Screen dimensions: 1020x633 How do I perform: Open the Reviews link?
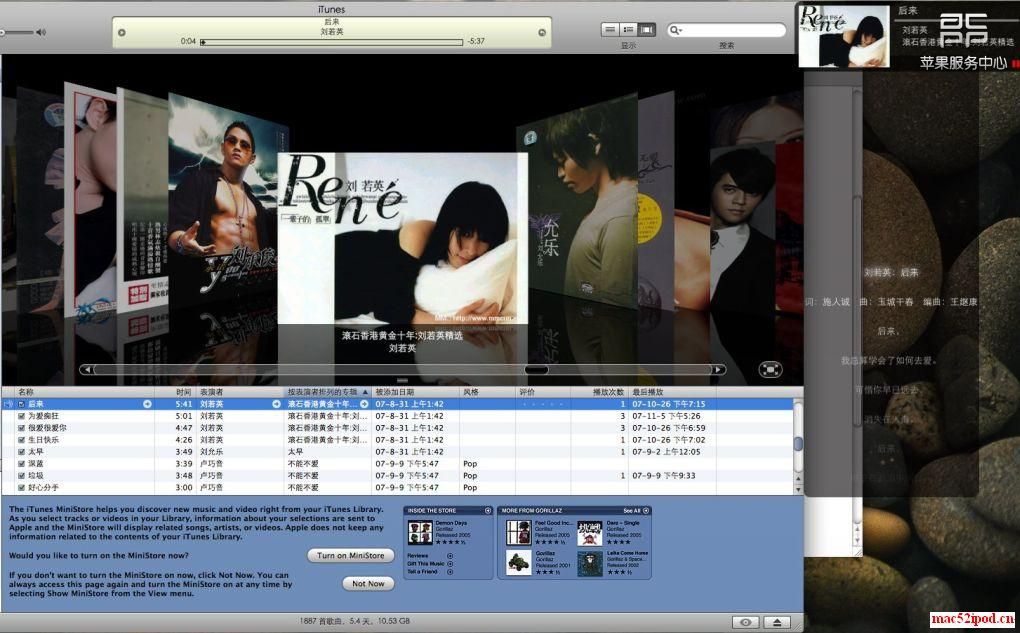[418, 556]
